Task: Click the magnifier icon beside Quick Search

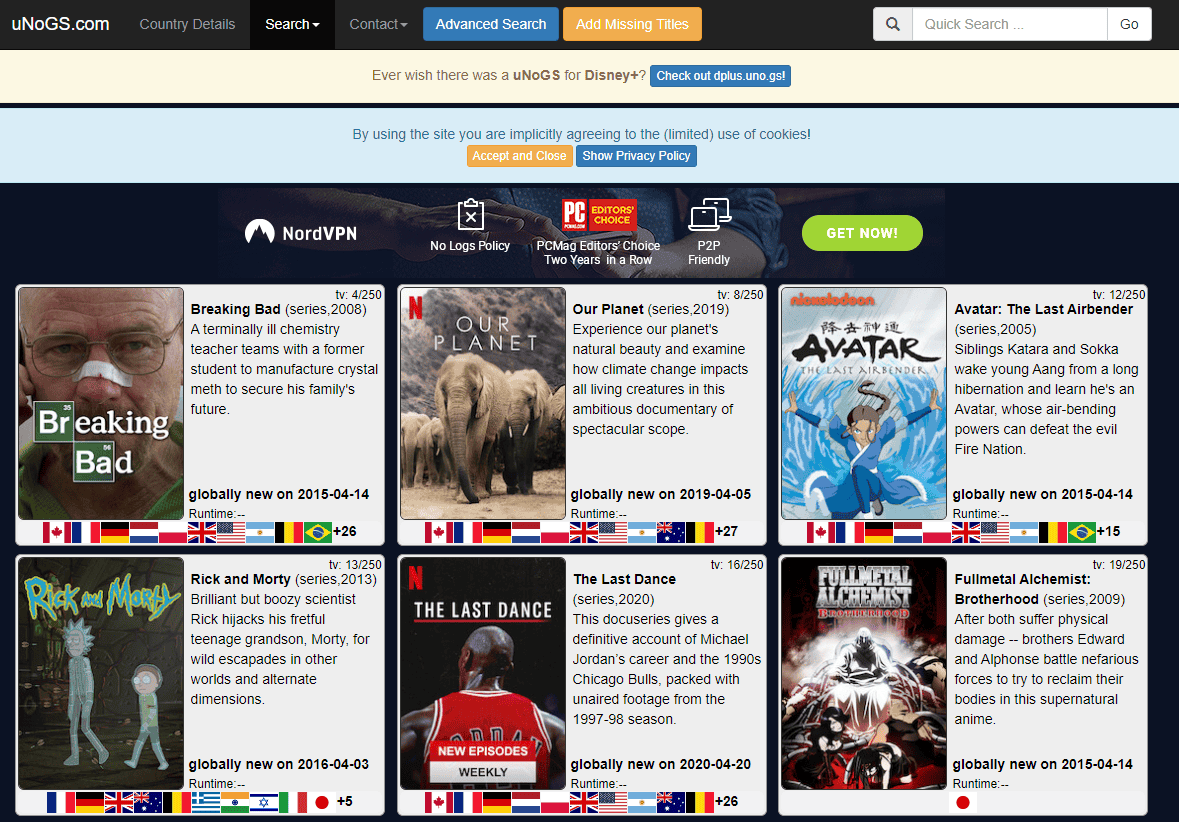Action: coord(893,24)
